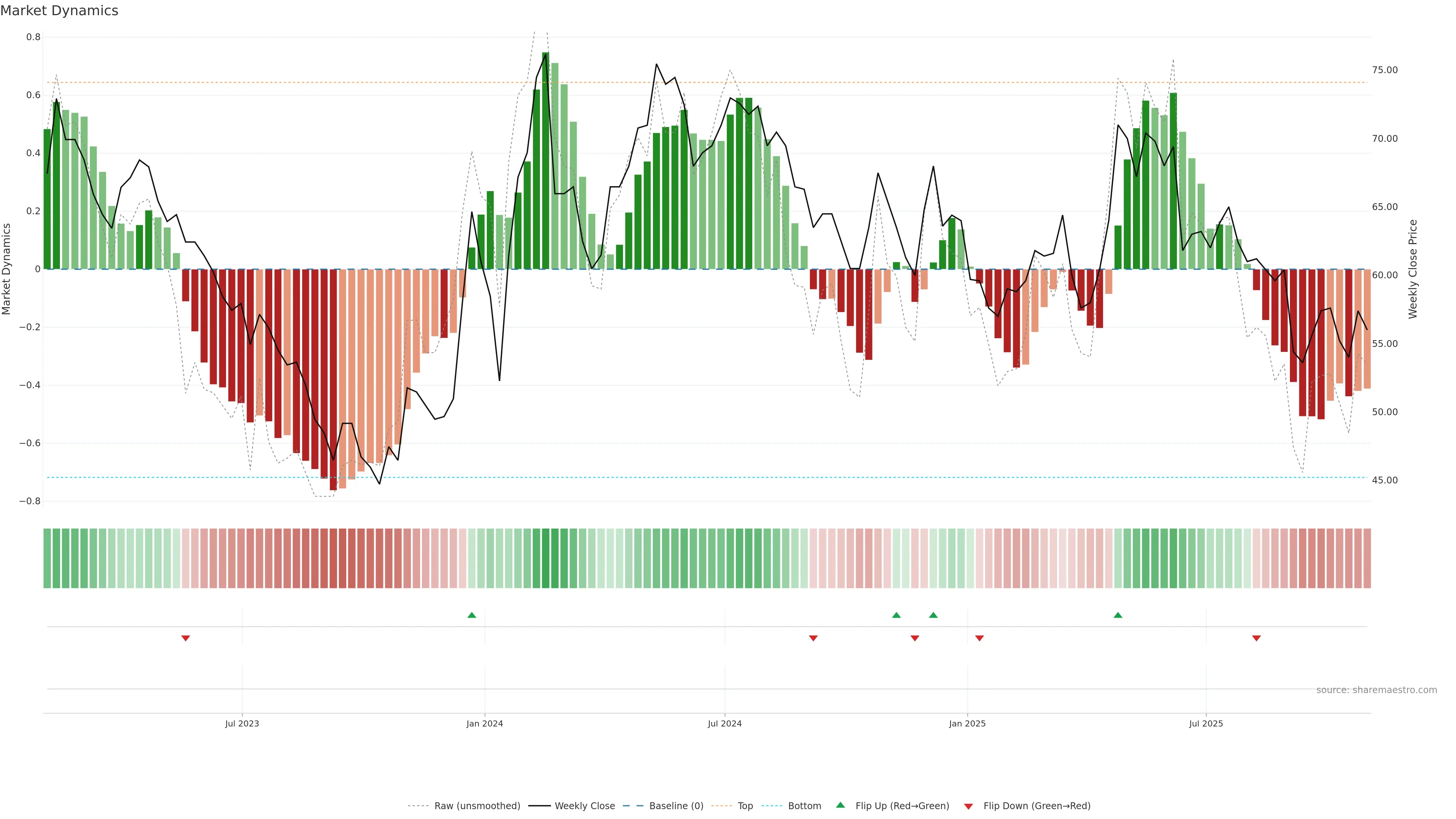Click the first red flip-down marker after Jul 2024
Image resolution: width=1456 pixels, height=819 pixels.
[813, 638]
